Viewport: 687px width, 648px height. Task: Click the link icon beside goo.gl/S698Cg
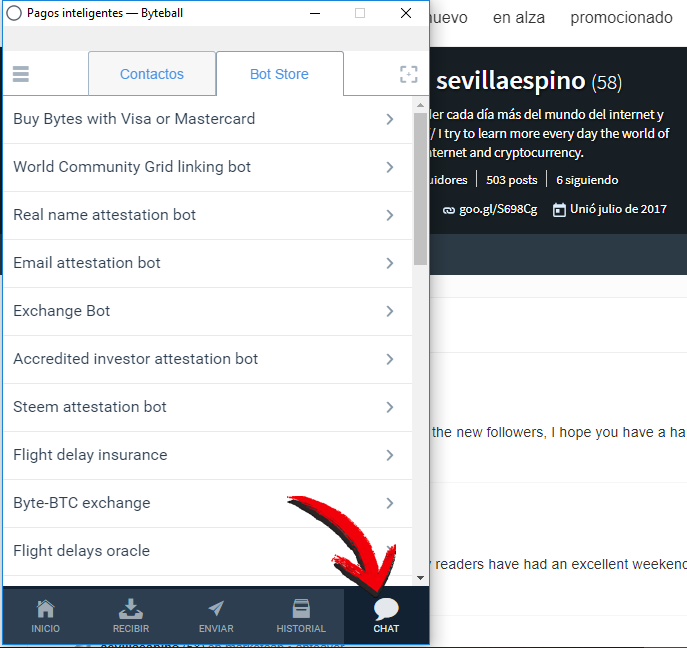pyautogui.click(x=449, y=210)
